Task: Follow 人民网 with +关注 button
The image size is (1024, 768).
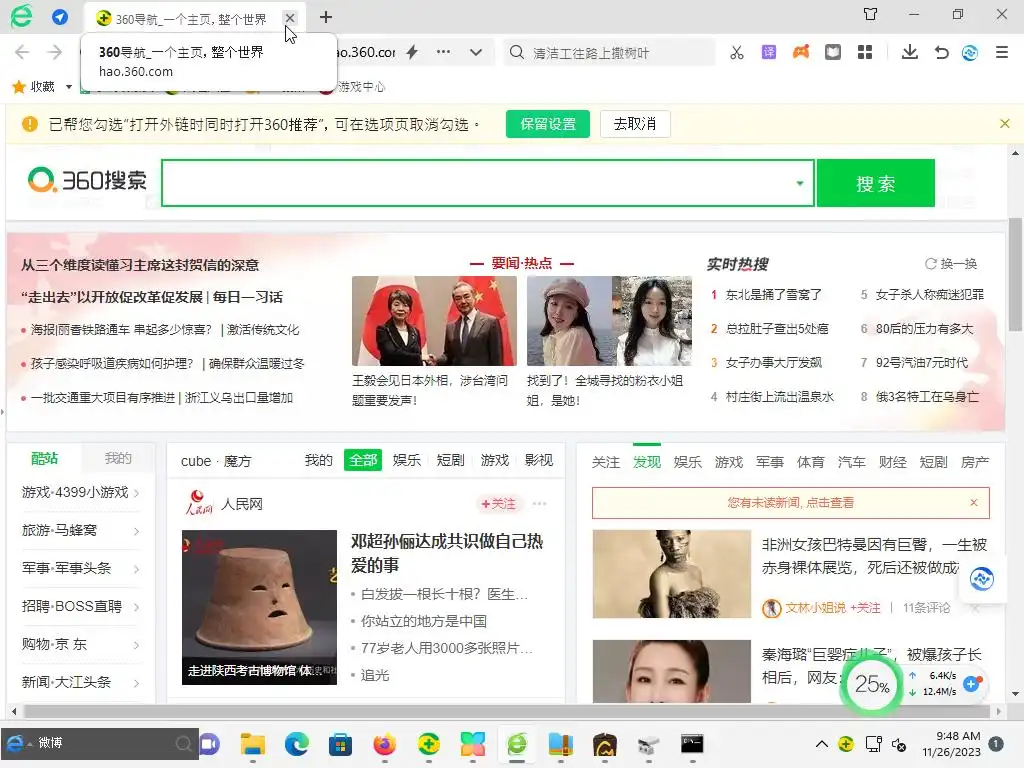Action: tap(498, 504)
